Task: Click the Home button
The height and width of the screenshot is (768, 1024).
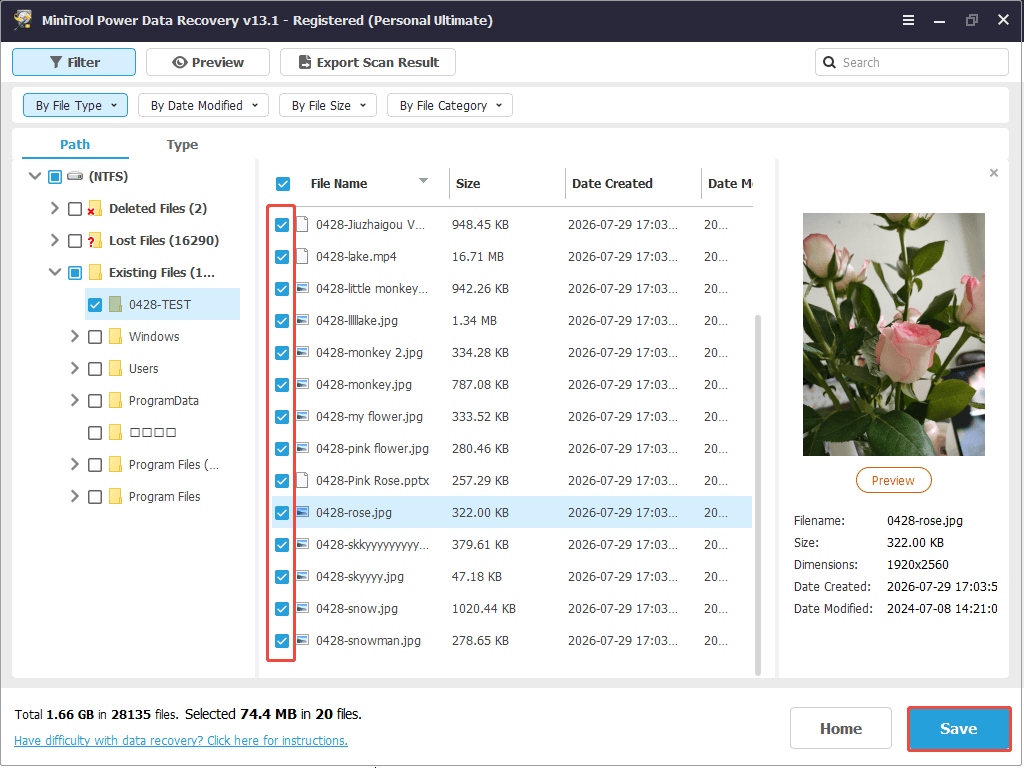Action: (x=840, y=728)
